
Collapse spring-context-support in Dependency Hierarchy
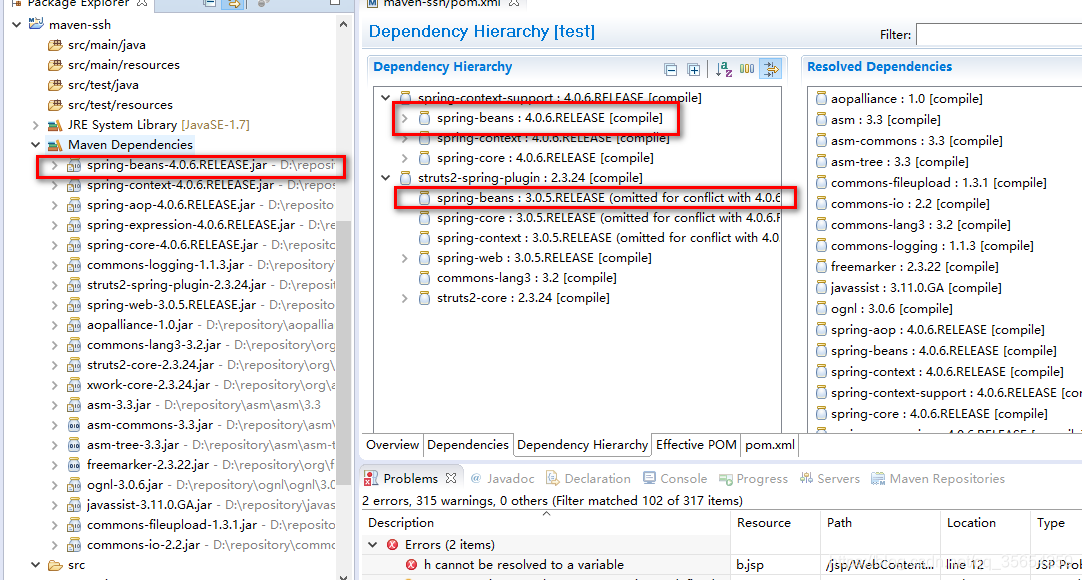tap(386, 98)
